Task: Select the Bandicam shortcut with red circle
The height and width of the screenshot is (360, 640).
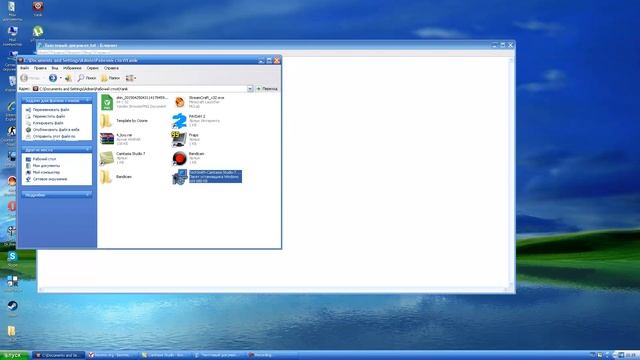Action: click(179, 158)
